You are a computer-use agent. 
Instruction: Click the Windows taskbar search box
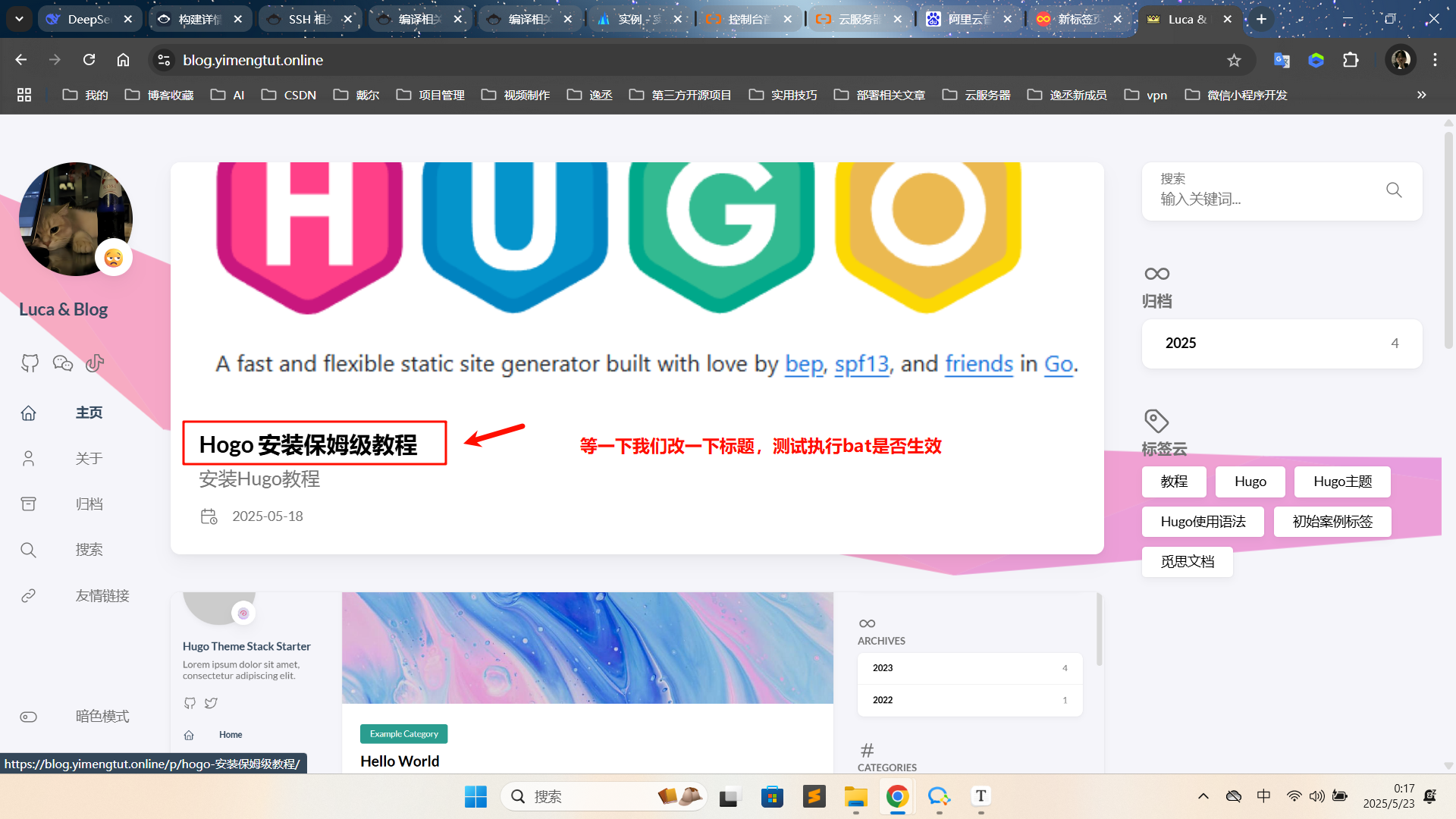(x=603, y=796)
